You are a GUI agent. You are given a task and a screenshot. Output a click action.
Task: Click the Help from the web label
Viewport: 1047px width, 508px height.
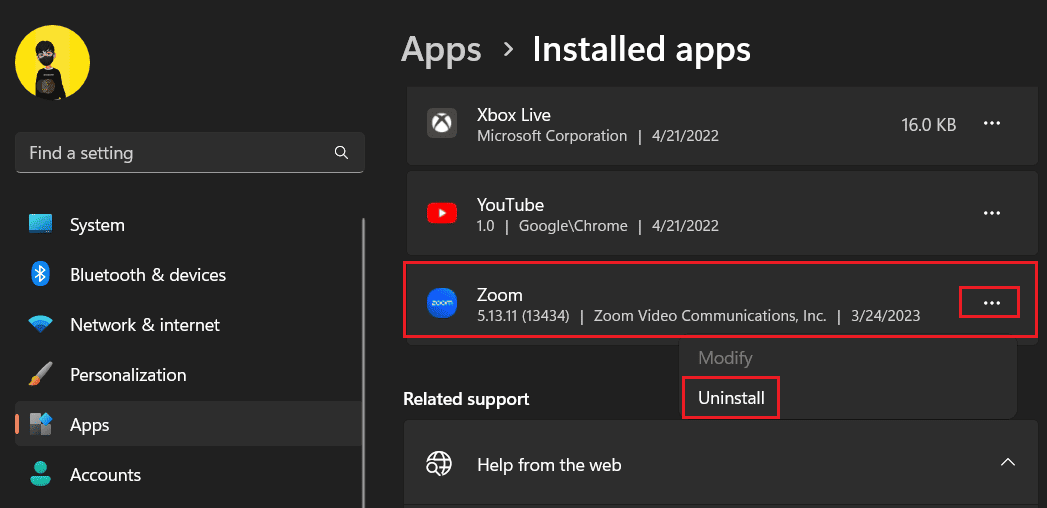(x=549, y=465)
